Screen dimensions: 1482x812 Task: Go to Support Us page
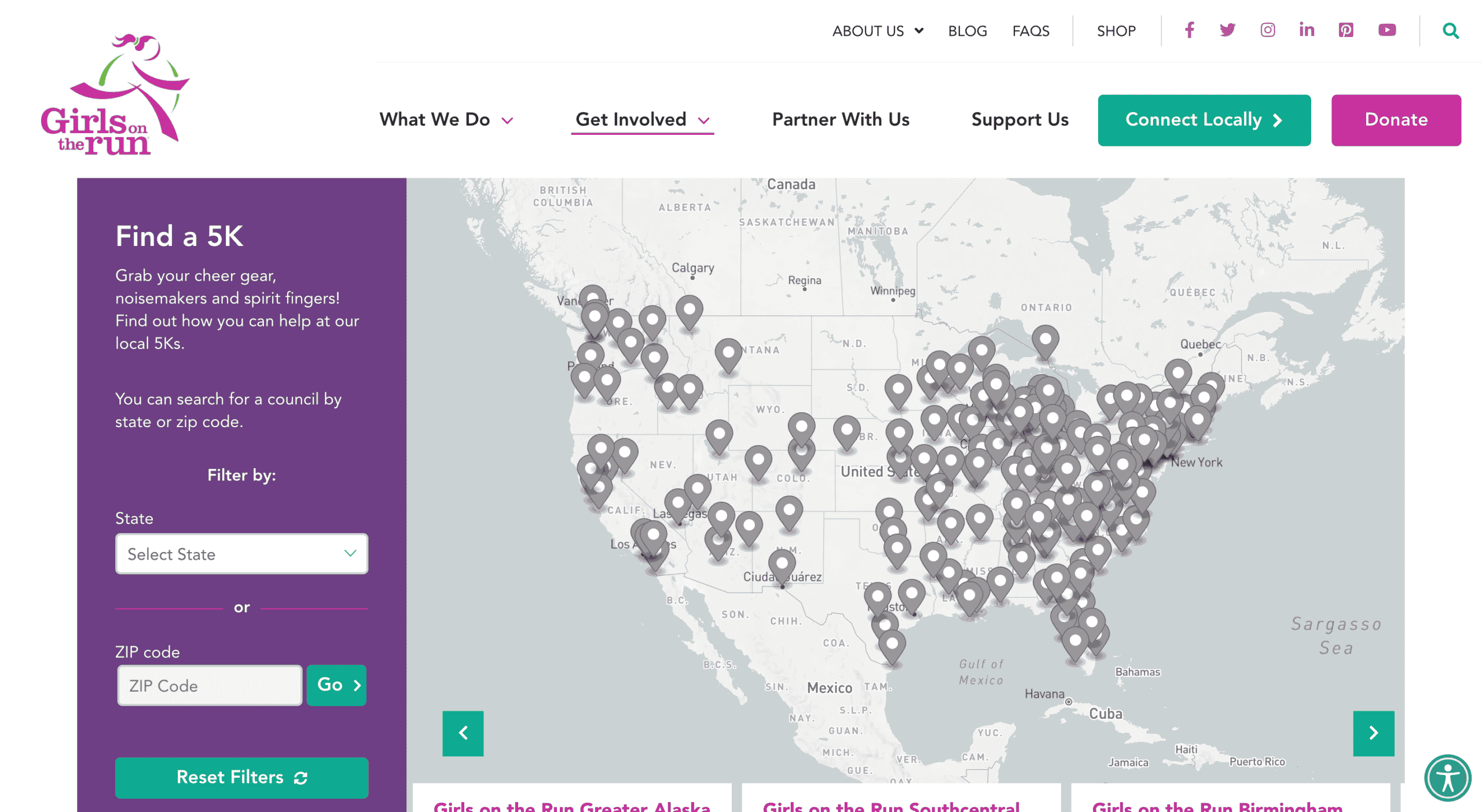[x=1019, y=119]
